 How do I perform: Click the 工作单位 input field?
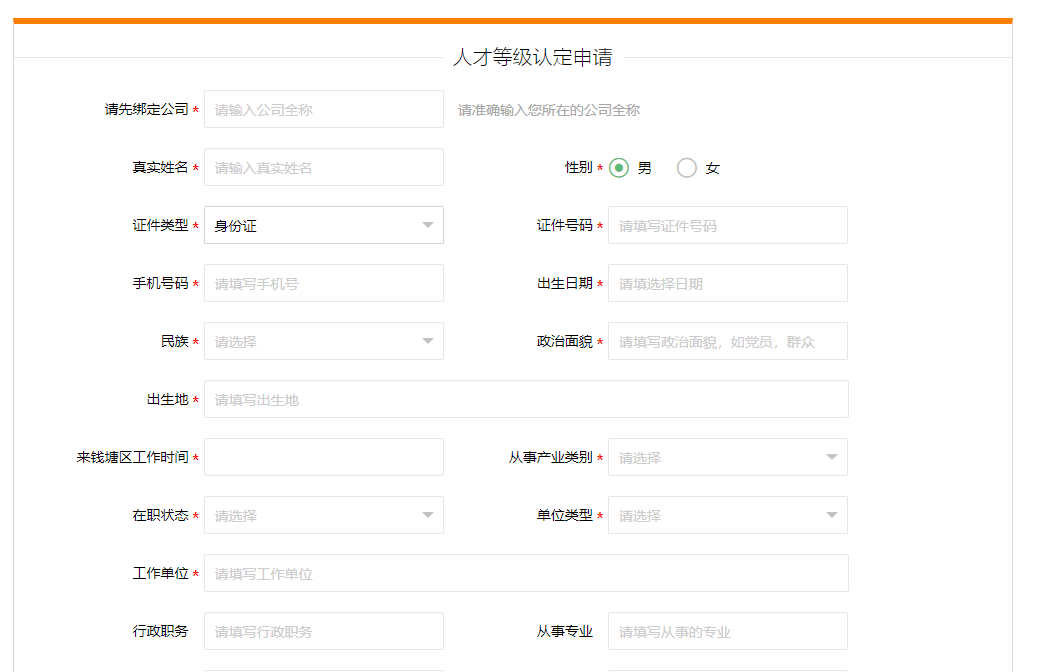(526, 573)
